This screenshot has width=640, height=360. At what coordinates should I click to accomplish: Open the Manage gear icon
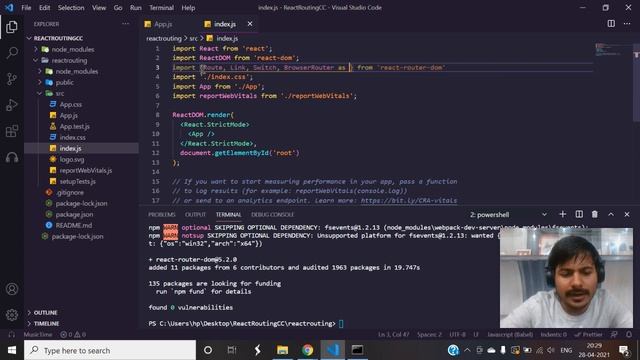pyautogui.click(x=12, y=315)
